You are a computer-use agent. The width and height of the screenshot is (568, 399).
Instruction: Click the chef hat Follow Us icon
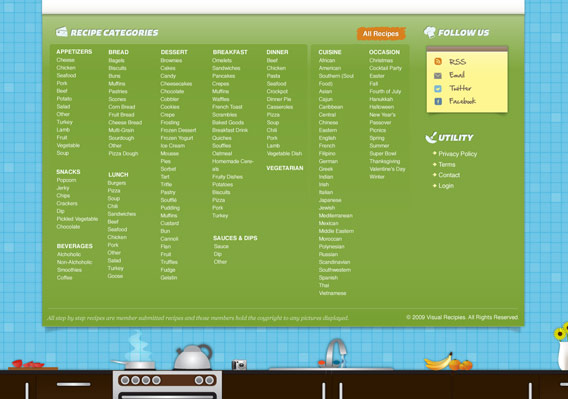[x=430, y=32]
